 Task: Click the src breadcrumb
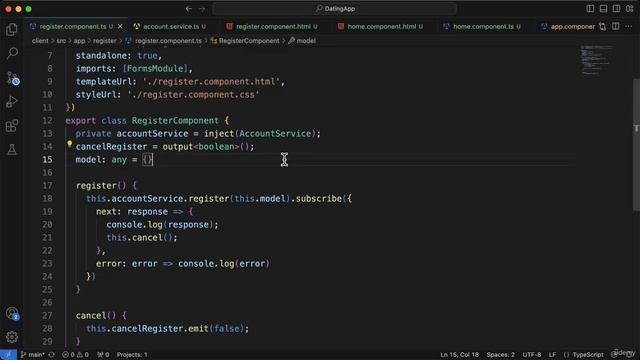[x=61, y=41]
